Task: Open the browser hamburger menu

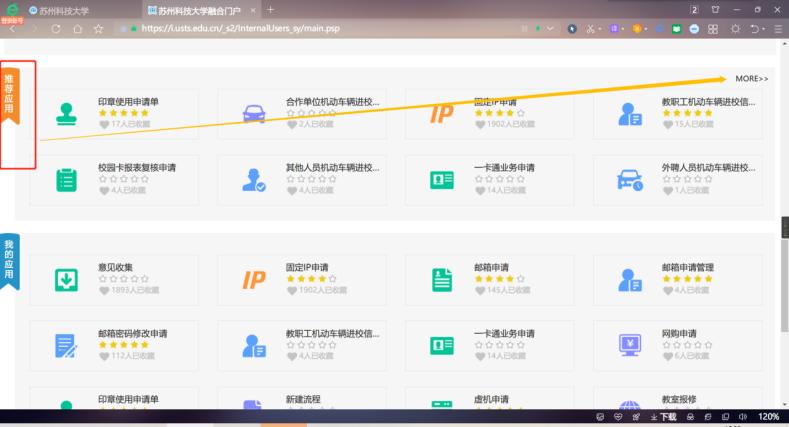Action: pos(777,29)
